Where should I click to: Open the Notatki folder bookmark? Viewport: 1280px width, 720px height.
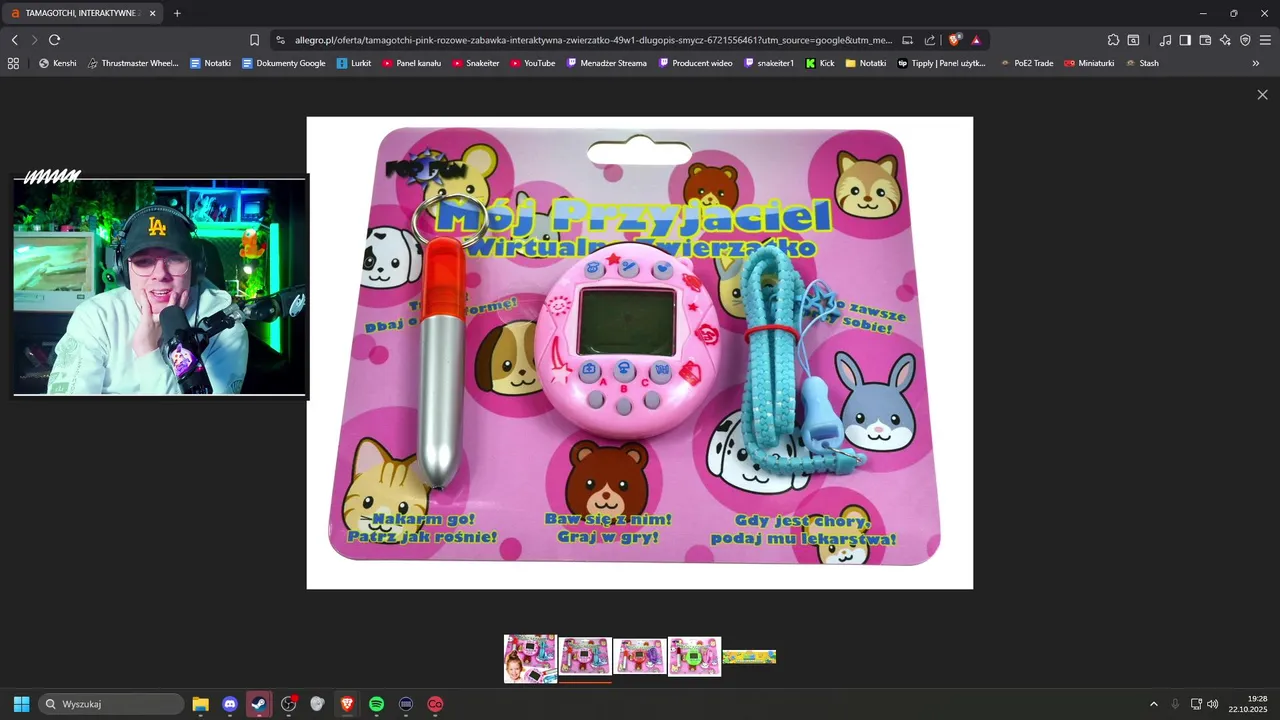pyautogui.click(x=866, y=63)
